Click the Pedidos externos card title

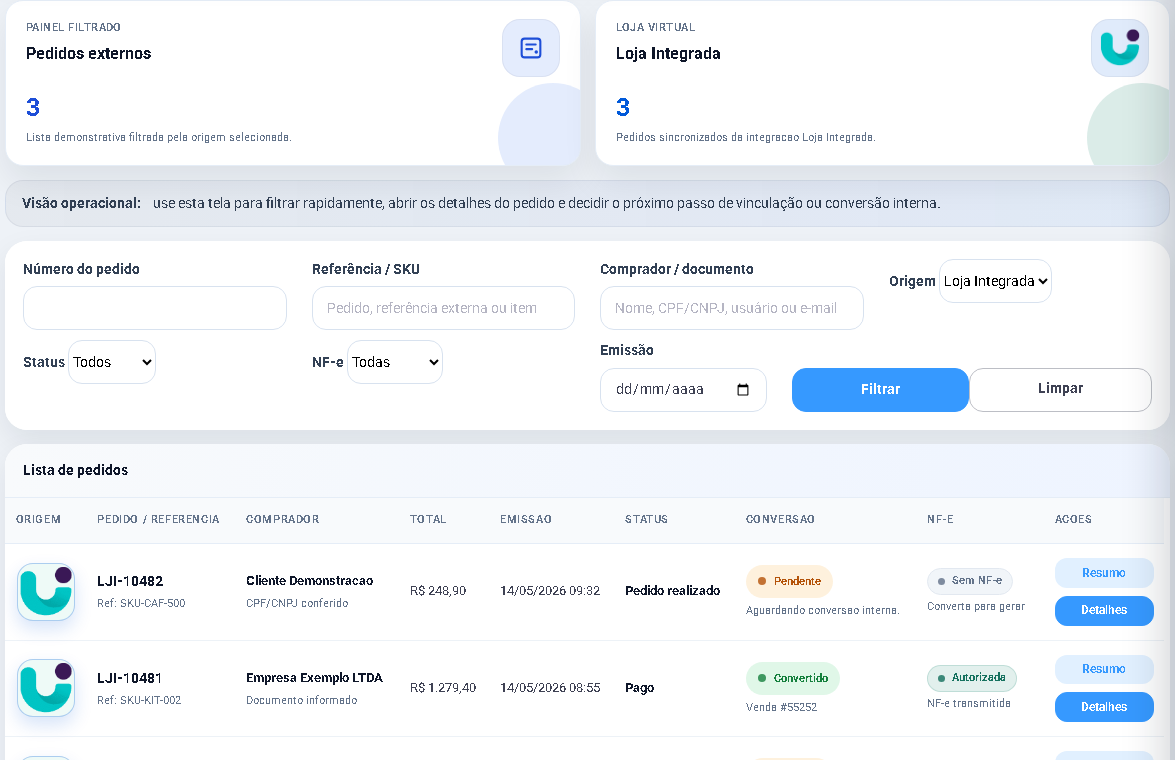pyautogui.click(x=88, y=53)
